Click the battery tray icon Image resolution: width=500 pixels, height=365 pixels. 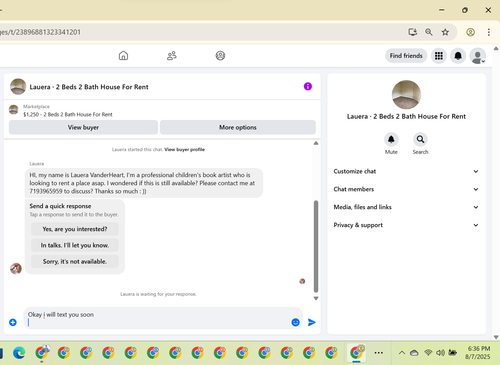453,352
